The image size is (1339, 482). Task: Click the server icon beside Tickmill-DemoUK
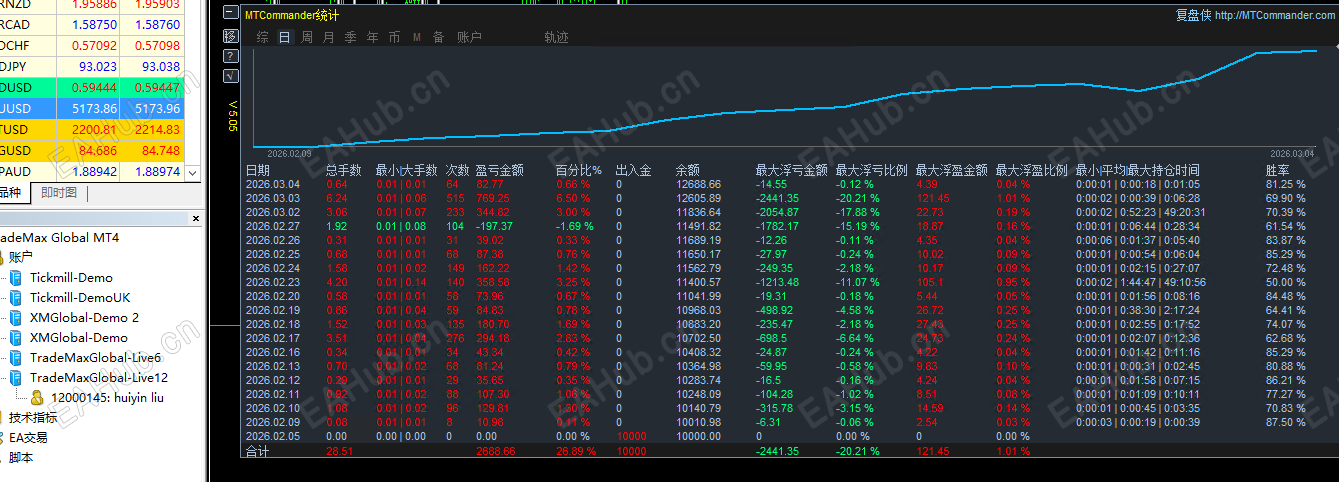[16, 297]
